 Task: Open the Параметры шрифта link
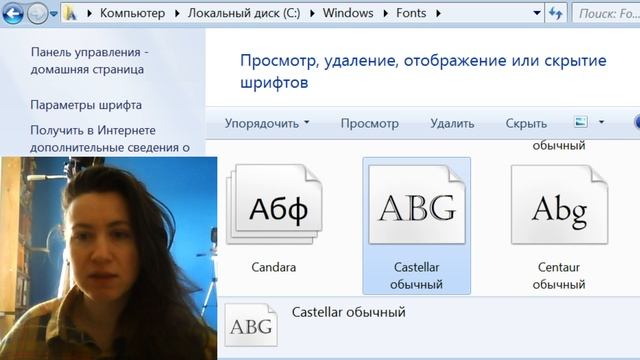(86, 105)
